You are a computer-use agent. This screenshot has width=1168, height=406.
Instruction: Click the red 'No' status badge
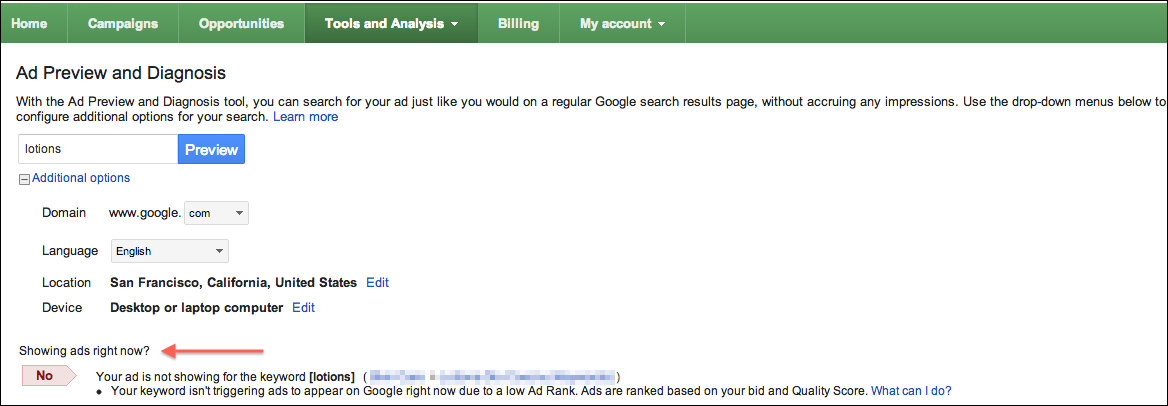point(48,376)
